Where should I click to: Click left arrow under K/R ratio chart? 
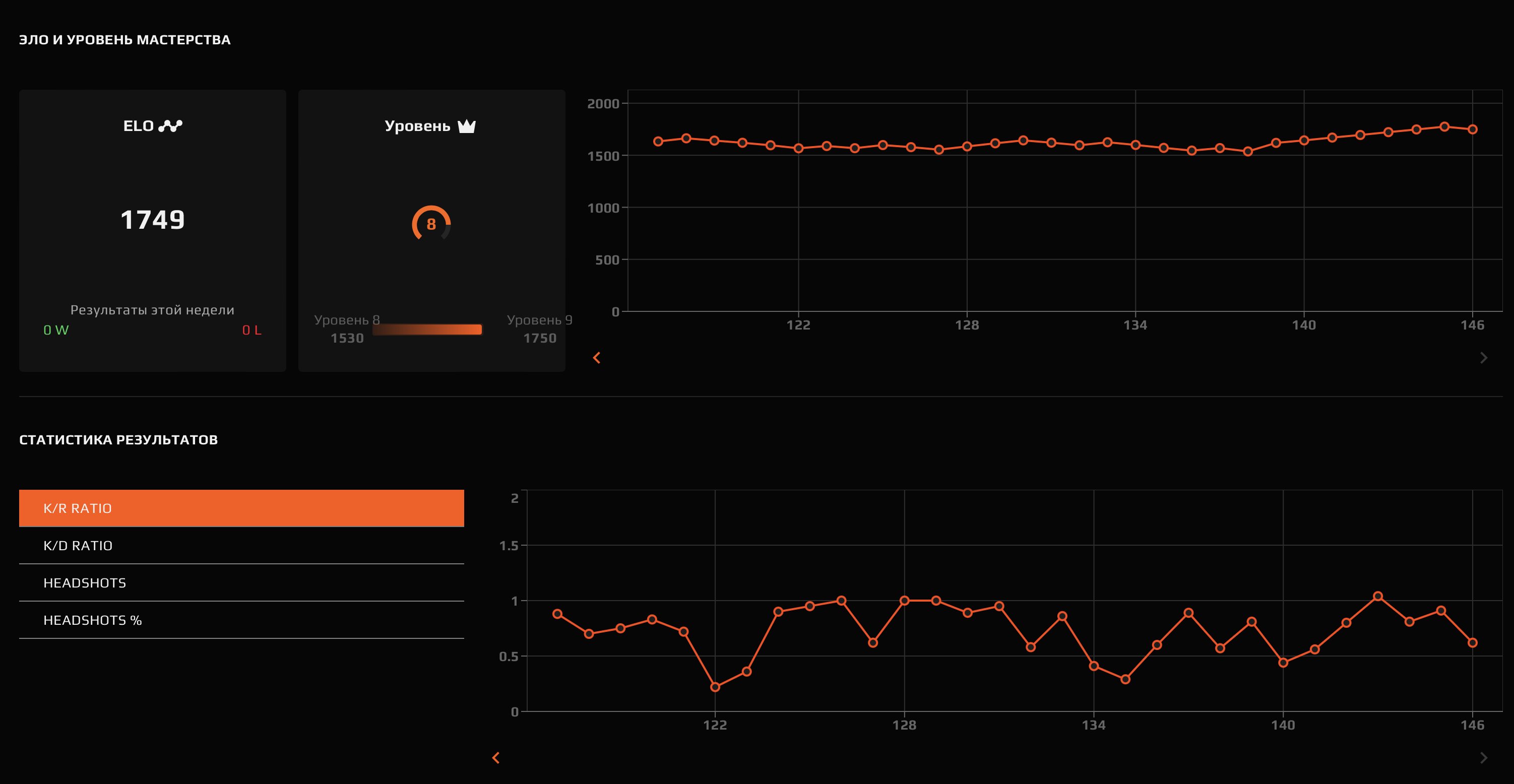coord(496,758)
